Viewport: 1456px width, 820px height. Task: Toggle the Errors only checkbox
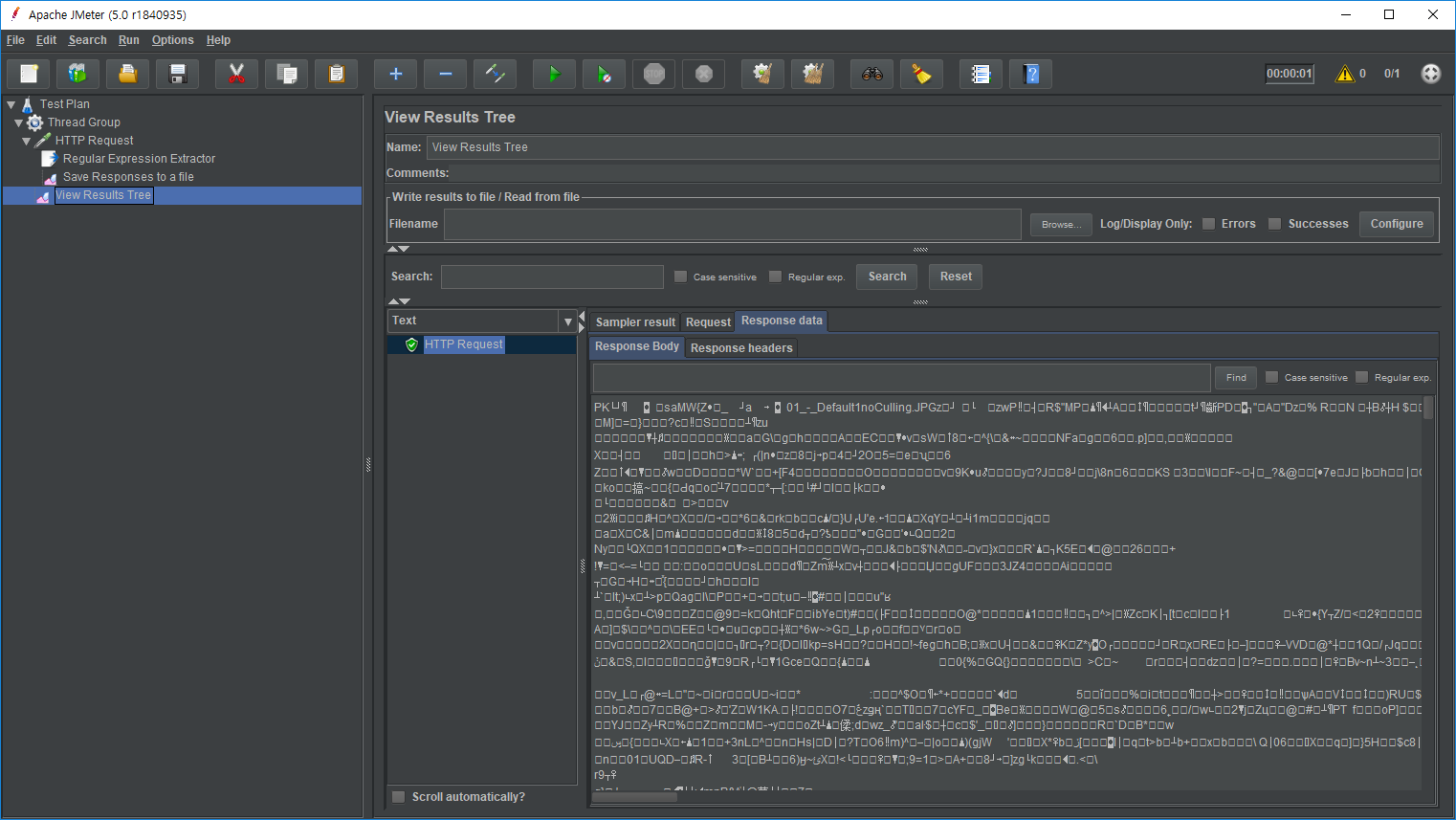[x=1209, y=224]
